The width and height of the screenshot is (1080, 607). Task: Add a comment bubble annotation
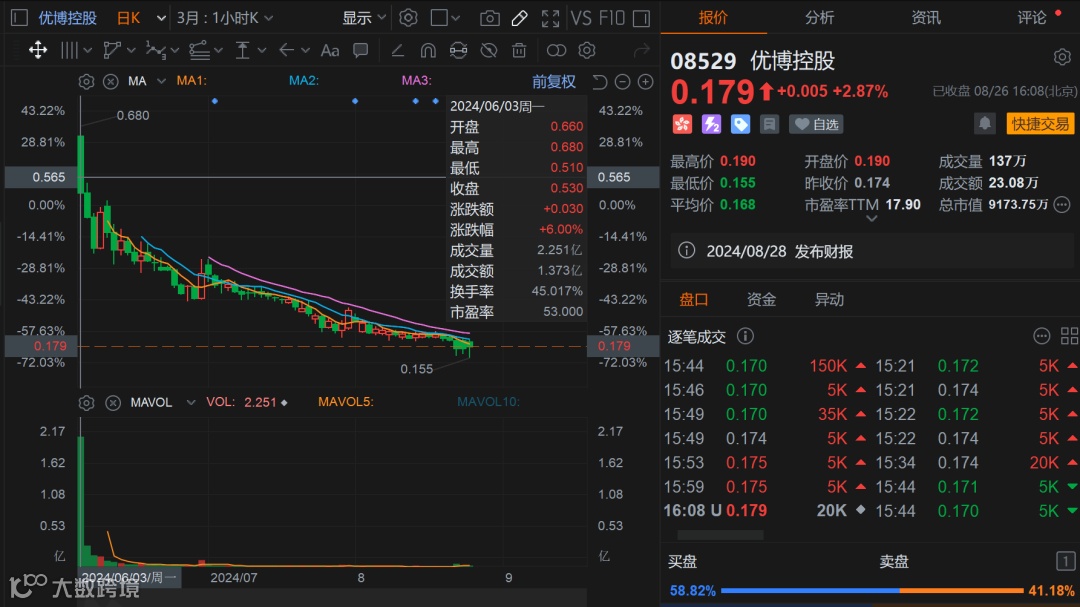pyautogui.click(x=360, y=50)
